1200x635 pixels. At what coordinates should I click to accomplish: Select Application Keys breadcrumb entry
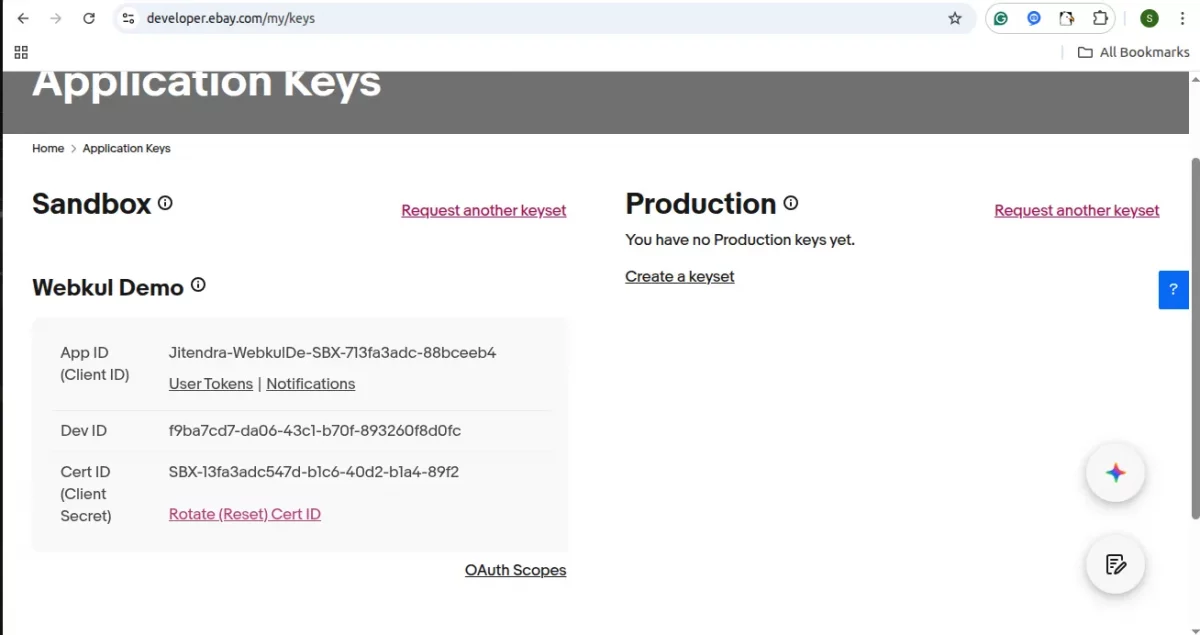point(126,148)
